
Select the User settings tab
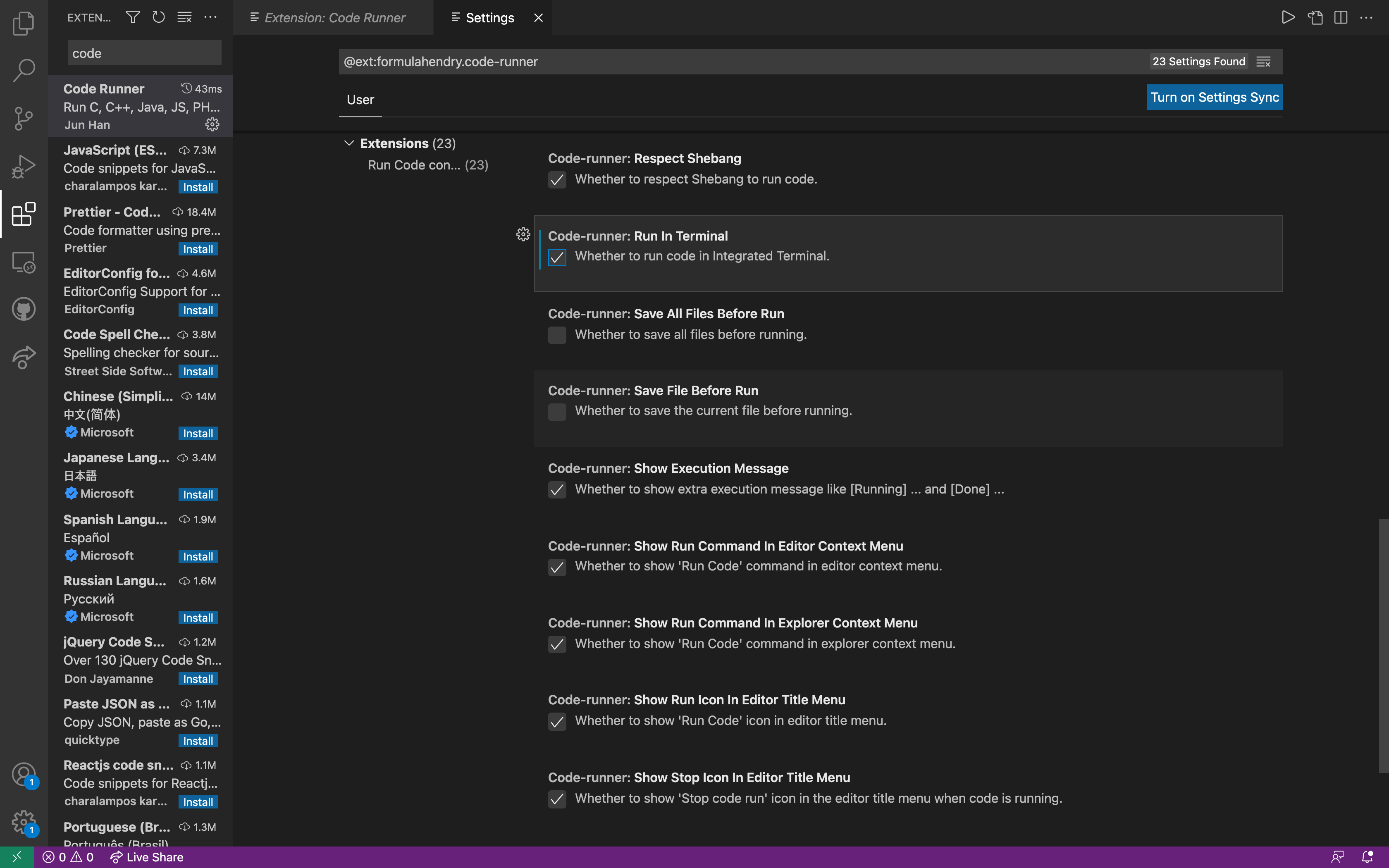coord(360,100)
